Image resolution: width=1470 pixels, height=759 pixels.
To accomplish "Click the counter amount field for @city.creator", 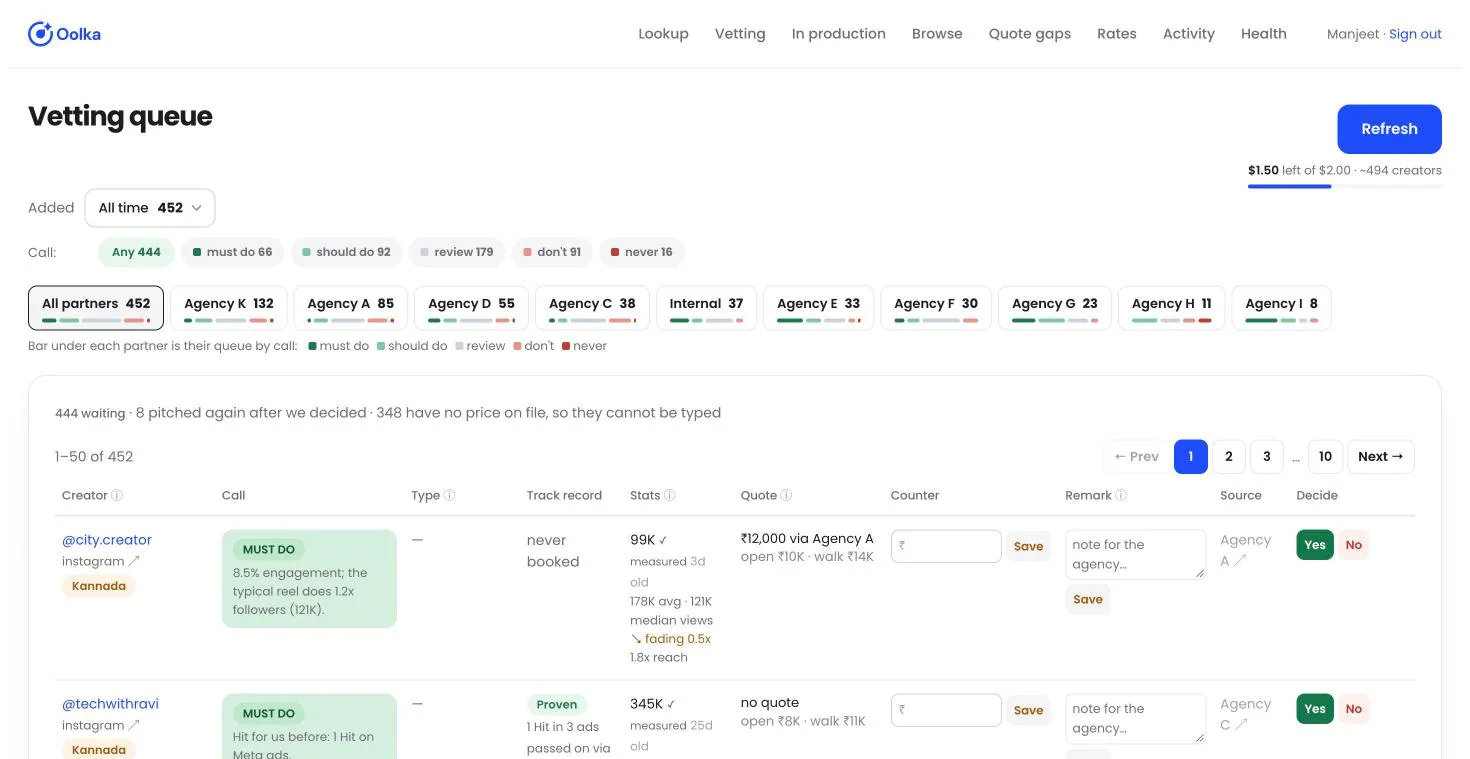I will point(946,546).
